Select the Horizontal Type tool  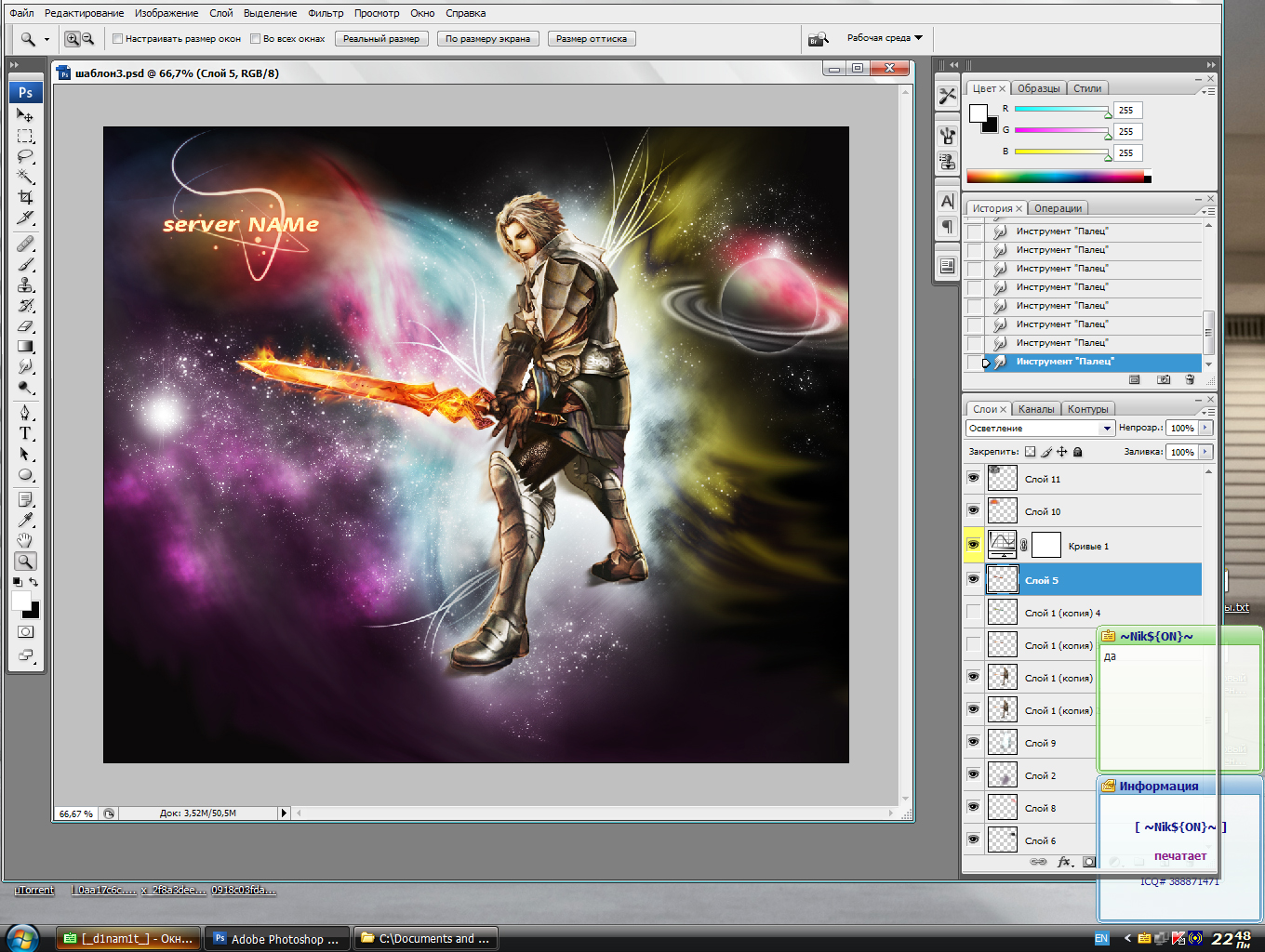(25, 433)
